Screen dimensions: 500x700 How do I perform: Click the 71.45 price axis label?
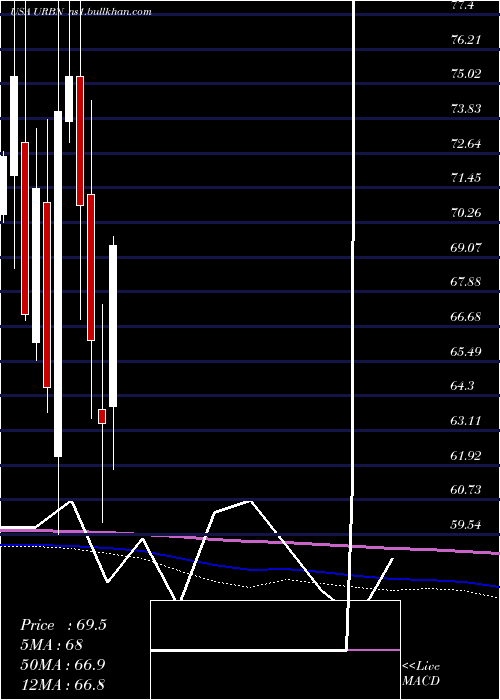pyautogui.click(x=467, y=178)
